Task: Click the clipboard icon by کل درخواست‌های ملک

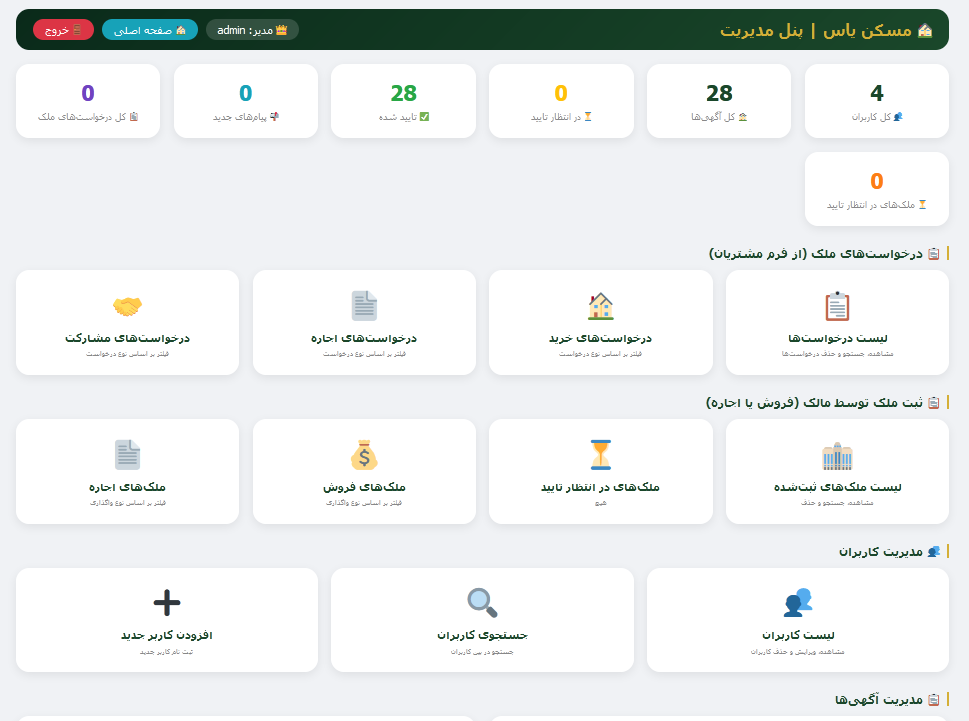Action: tap(133, 116)
